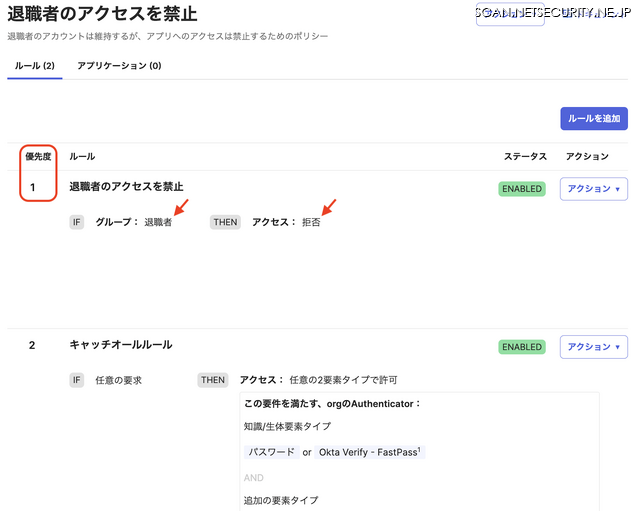Switch to the ルール (2) tab
Image resolution: width=640 pixels, height=511 pixels.
[35, 66]
